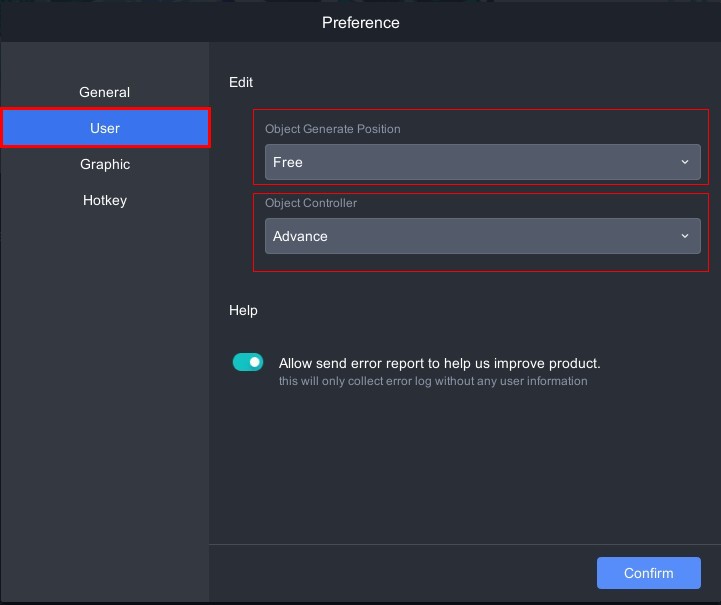
Task: Switch to the Graphic settings tab
Action: click(x=105, y=164)
